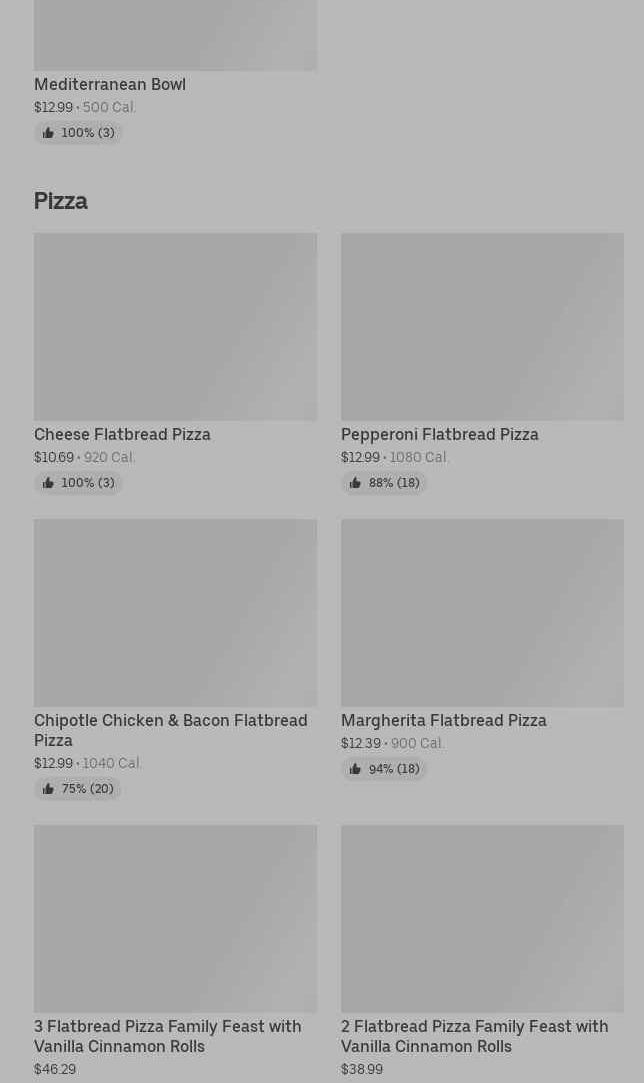This screenshot has width=644, height=1083.
Task: Open the 2 Flatbread Pizza Family Feast image
Action: (x=482, y=918)
